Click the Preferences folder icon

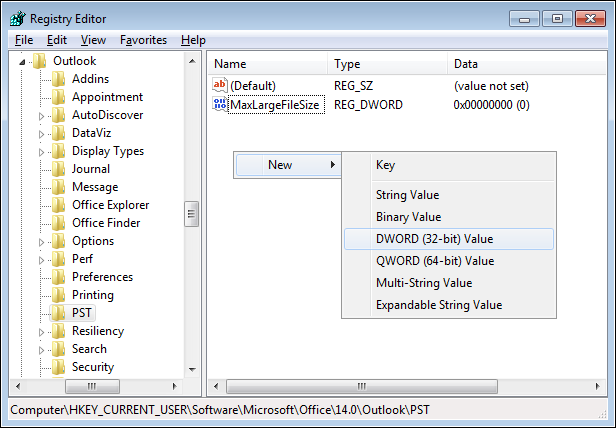click(59, 277)
